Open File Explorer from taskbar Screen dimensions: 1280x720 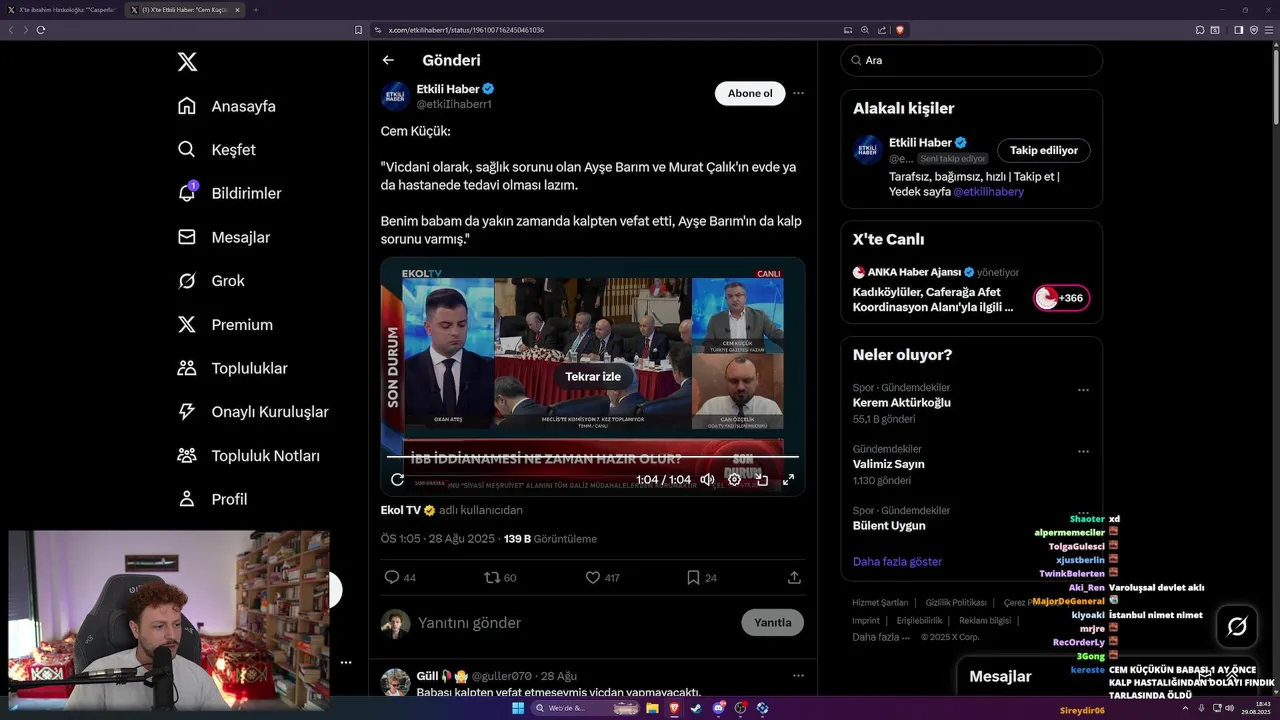pos(652,708)
